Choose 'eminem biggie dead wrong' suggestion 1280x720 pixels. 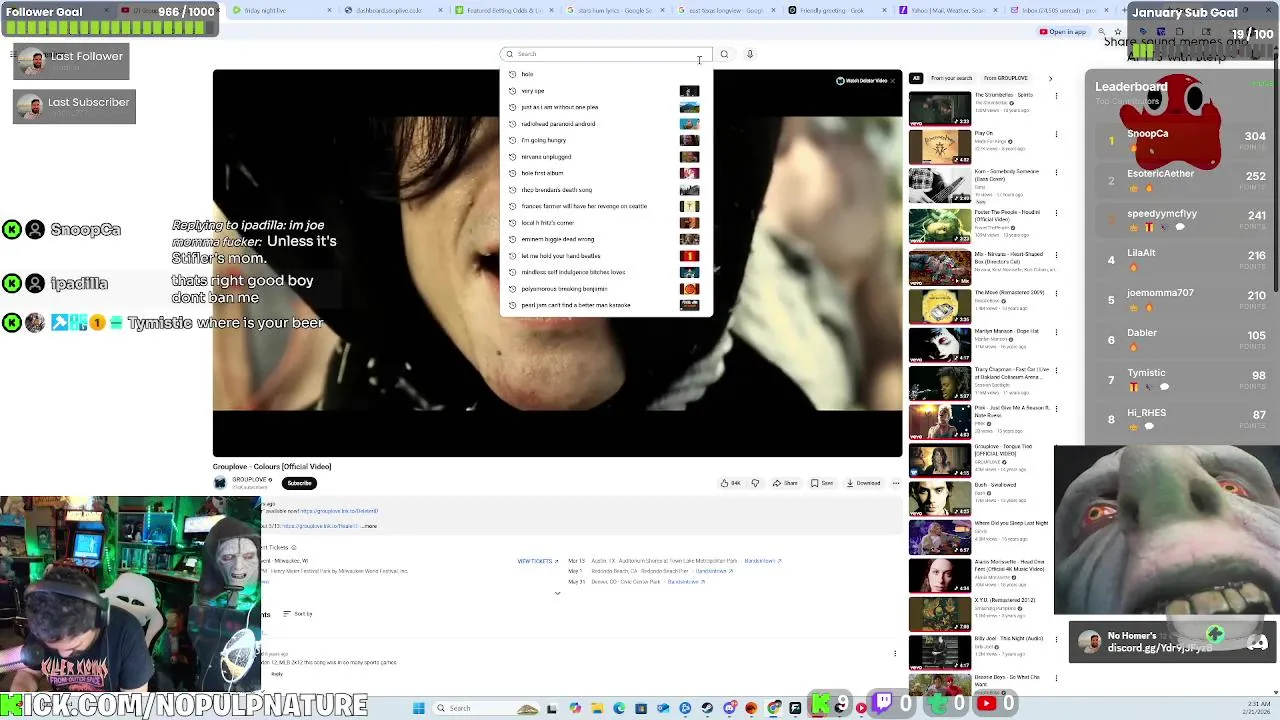coord(605,239)
